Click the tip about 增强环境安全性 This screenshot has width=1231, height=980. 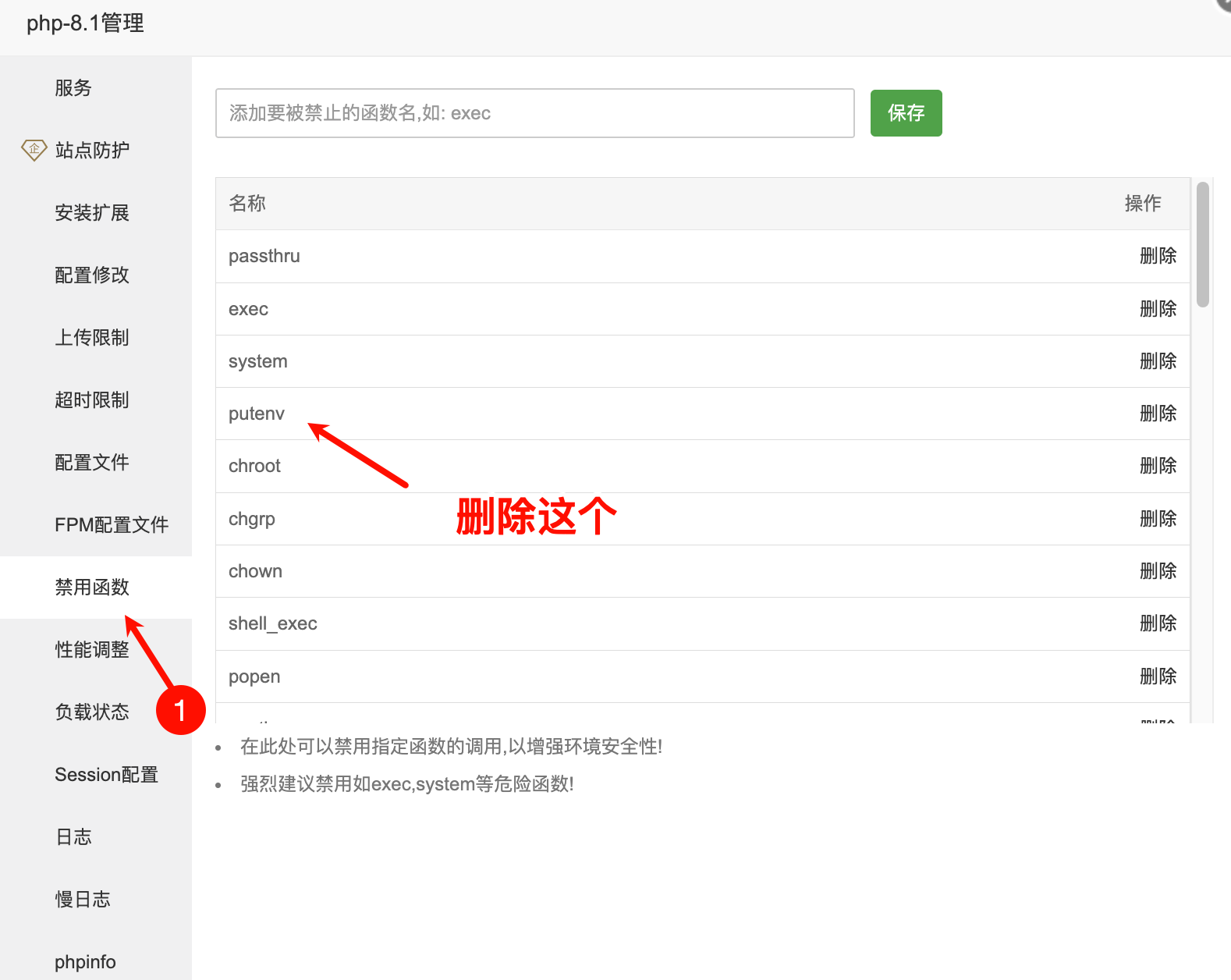pos(451,747)
